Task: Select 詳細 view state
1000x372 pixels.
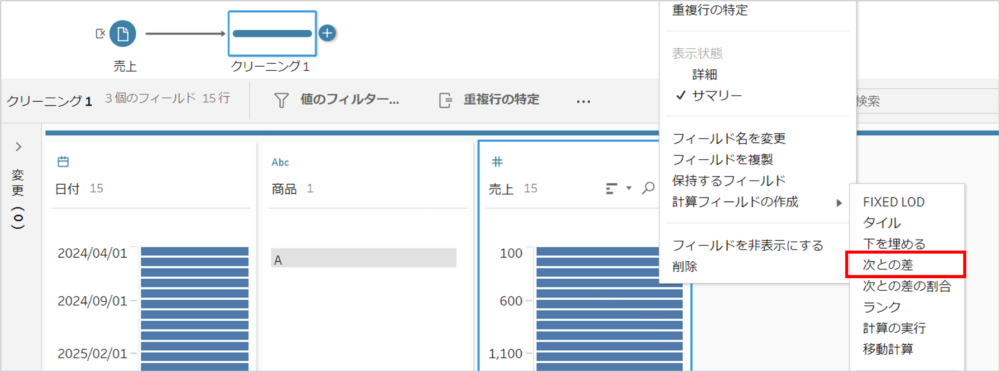Action: click(x=705, y=75)
